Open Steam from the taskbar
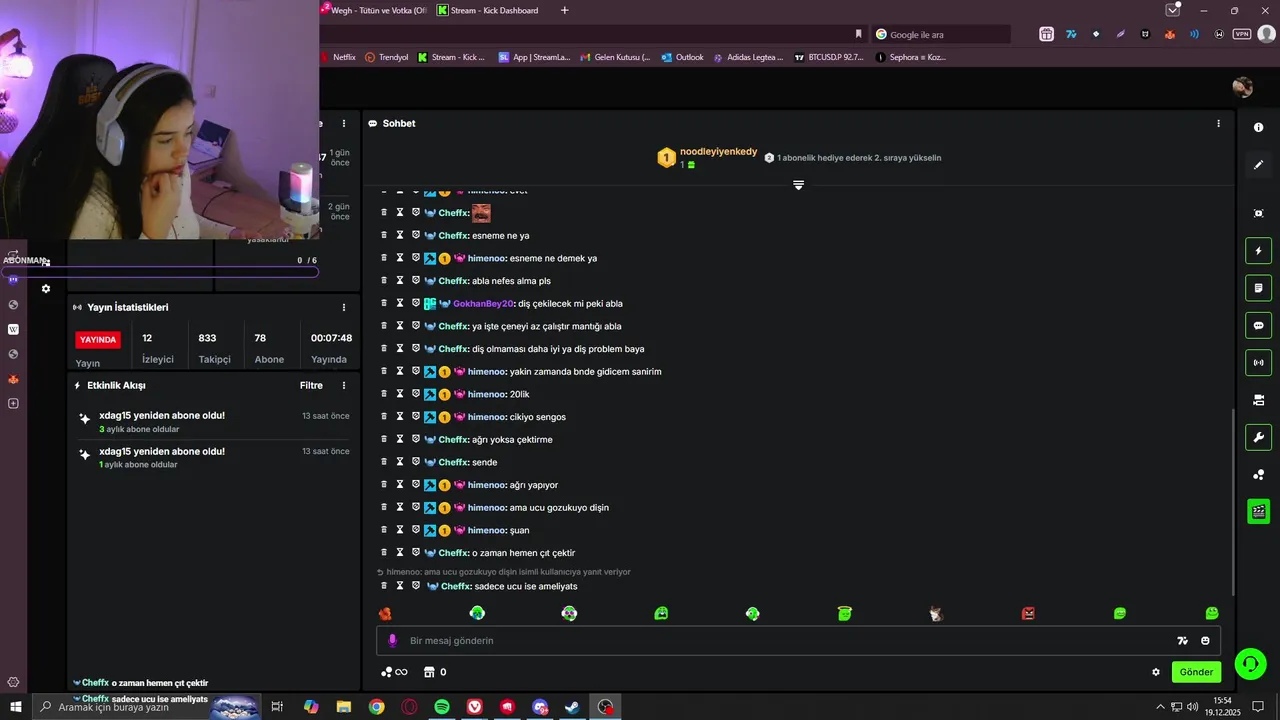 [572, 707]
